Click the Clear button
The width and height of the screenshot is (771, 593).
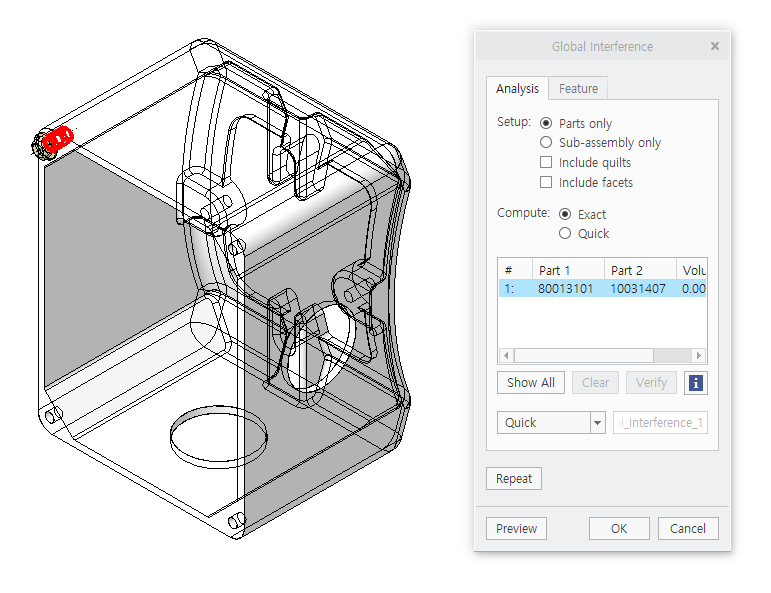point(595,383)
